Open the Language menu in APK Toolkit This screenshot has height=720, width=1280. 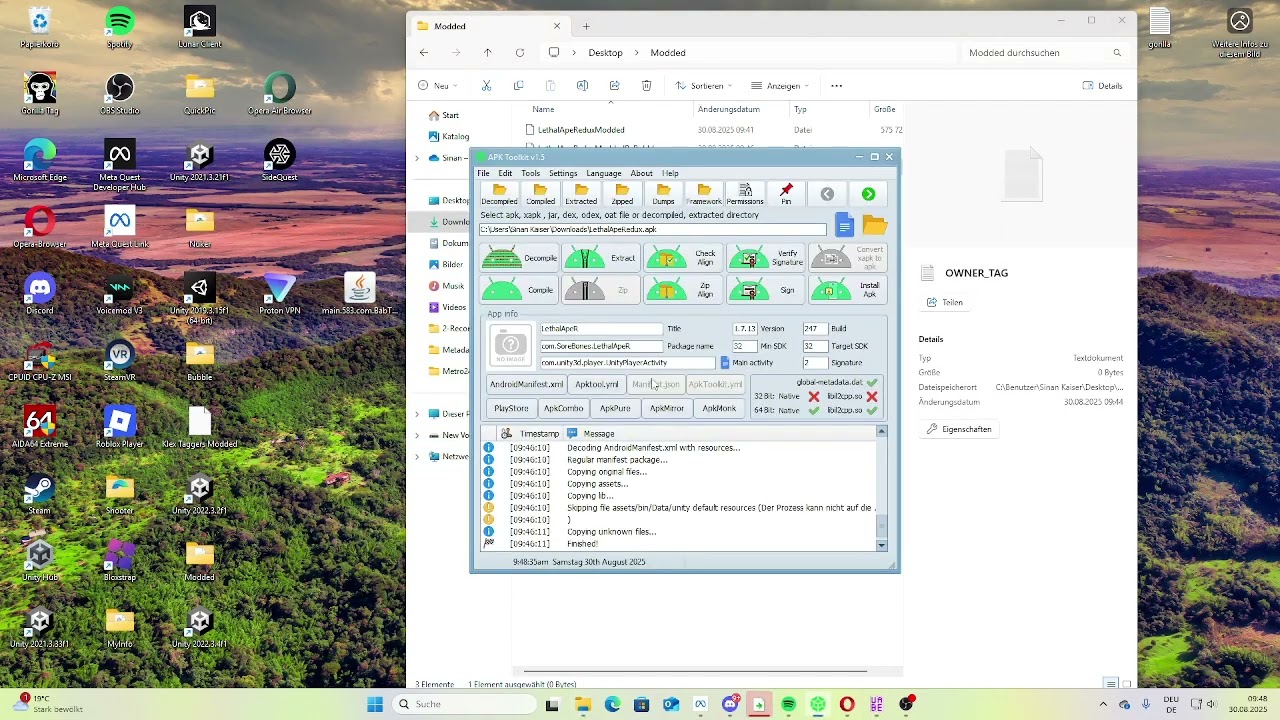click(x=604, y=173)
